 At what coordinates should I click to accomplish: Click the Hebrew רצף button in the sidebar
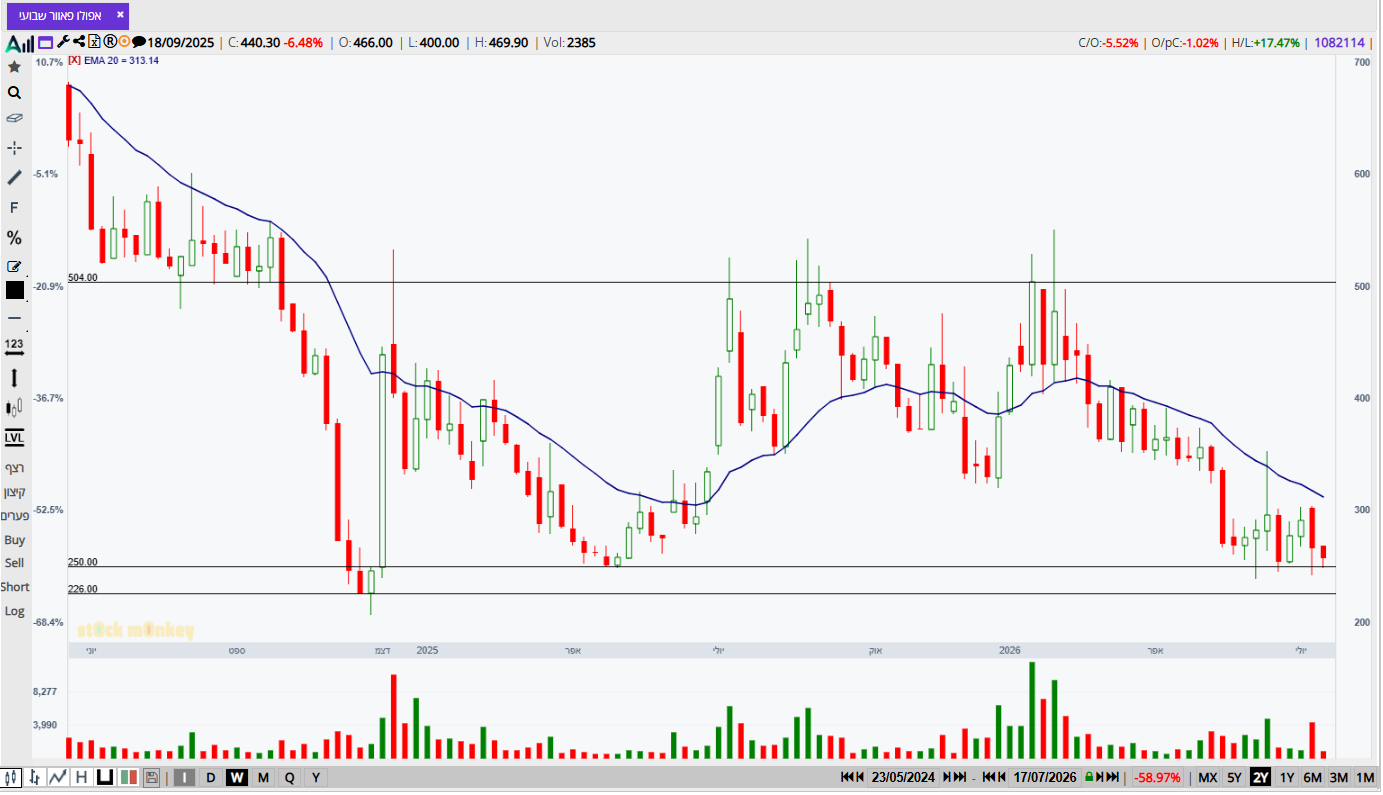point(14,468)
